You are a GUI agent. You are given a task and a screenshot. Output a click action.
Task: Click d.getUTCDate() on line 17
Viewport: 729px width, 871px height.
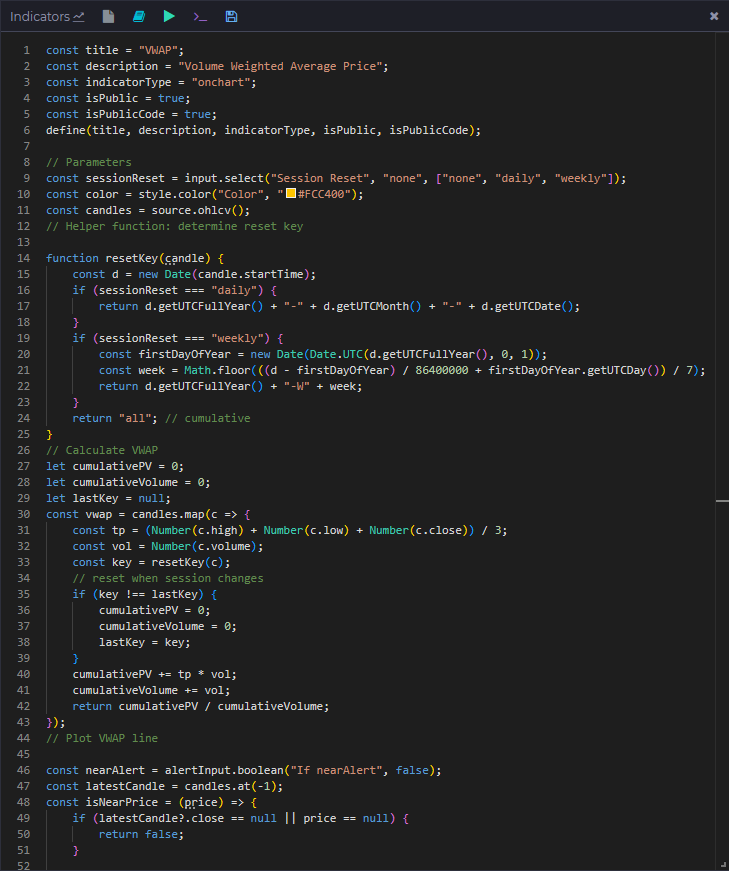point(527,306)
